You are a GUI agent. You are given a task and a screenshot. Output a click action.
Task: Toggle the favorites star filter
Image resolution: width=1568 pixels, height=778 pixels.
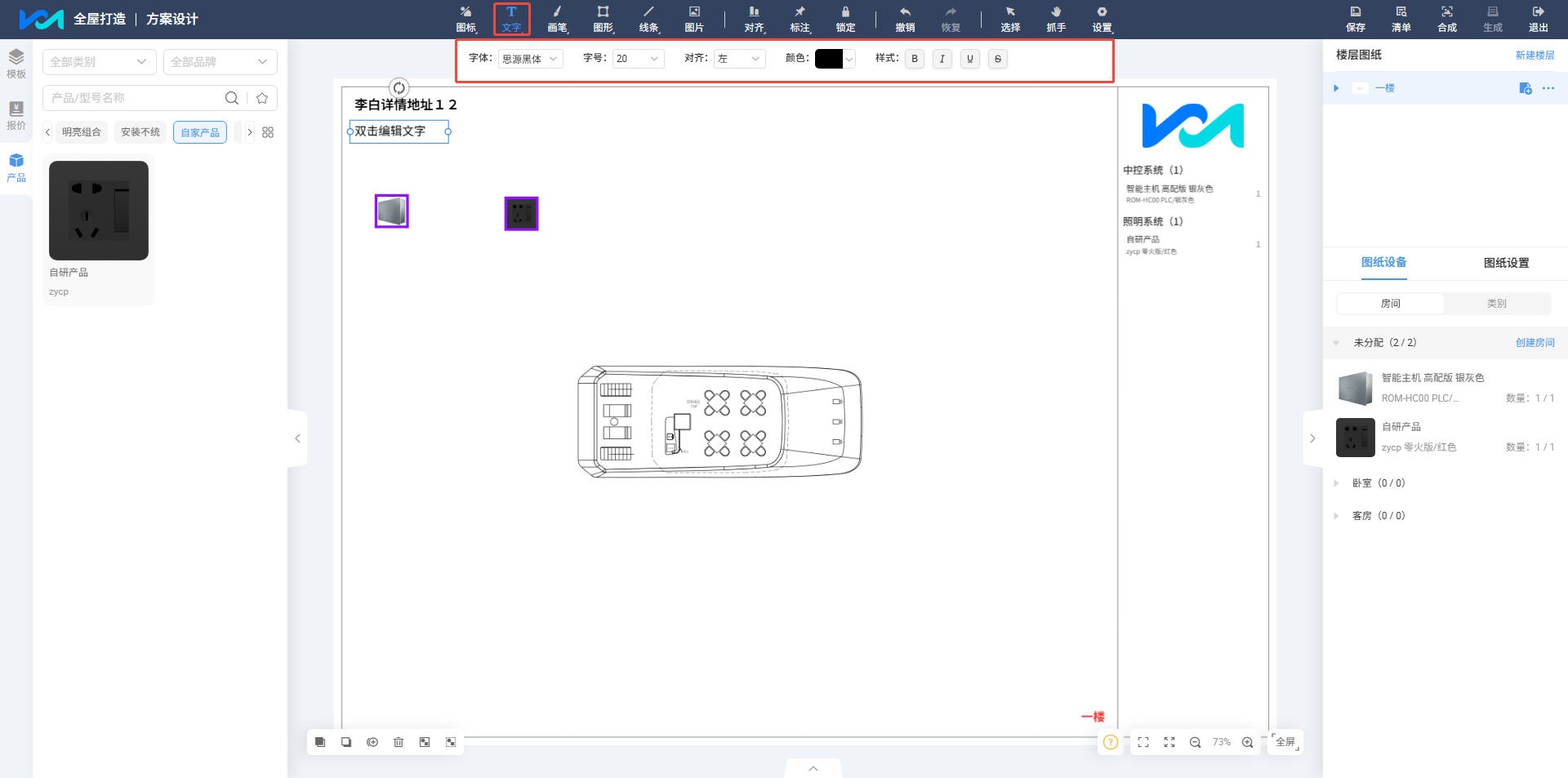coord(262,98)
